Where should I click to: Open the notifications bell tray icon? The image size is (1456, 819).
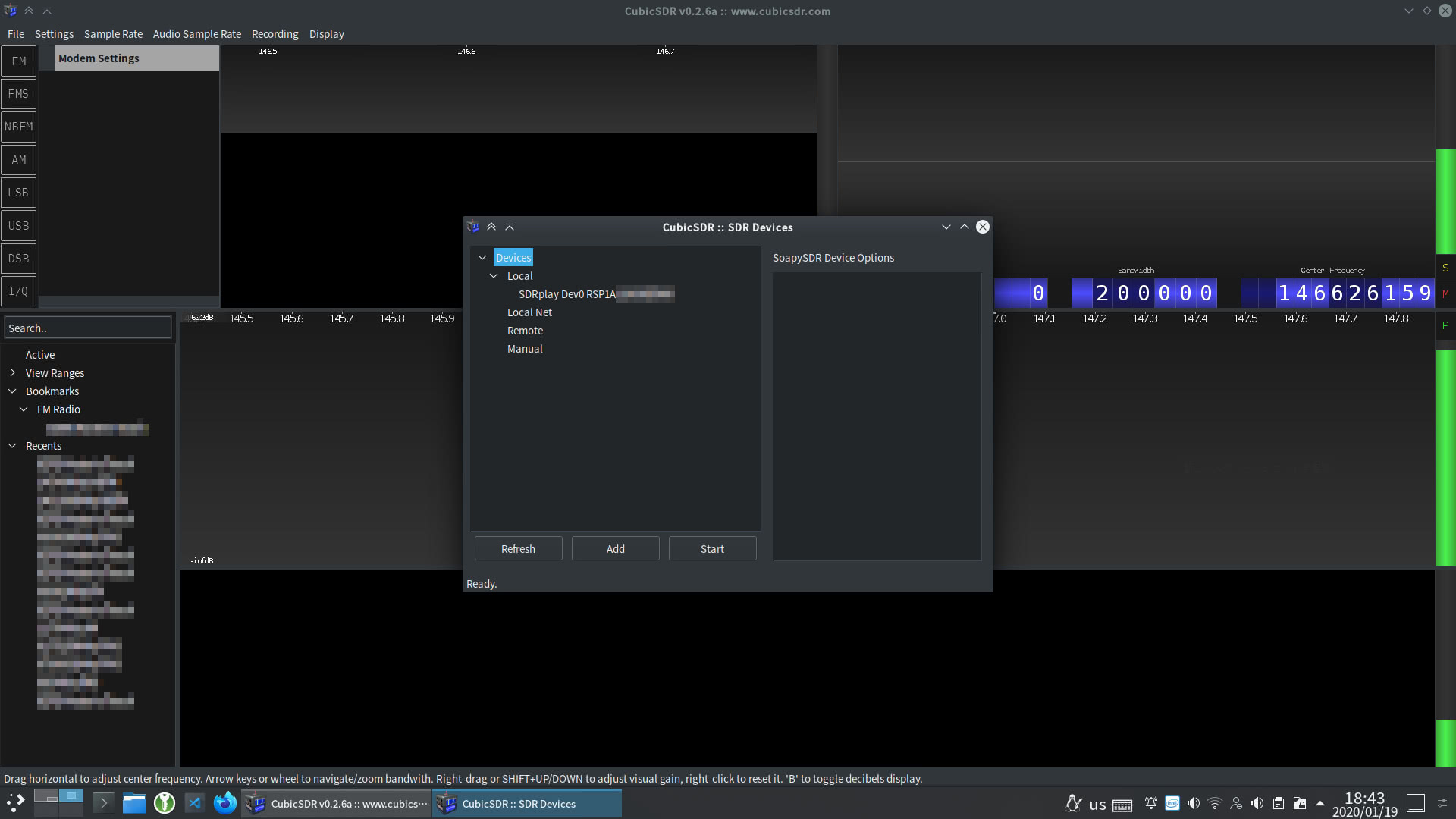click(x=1151, y=803)
